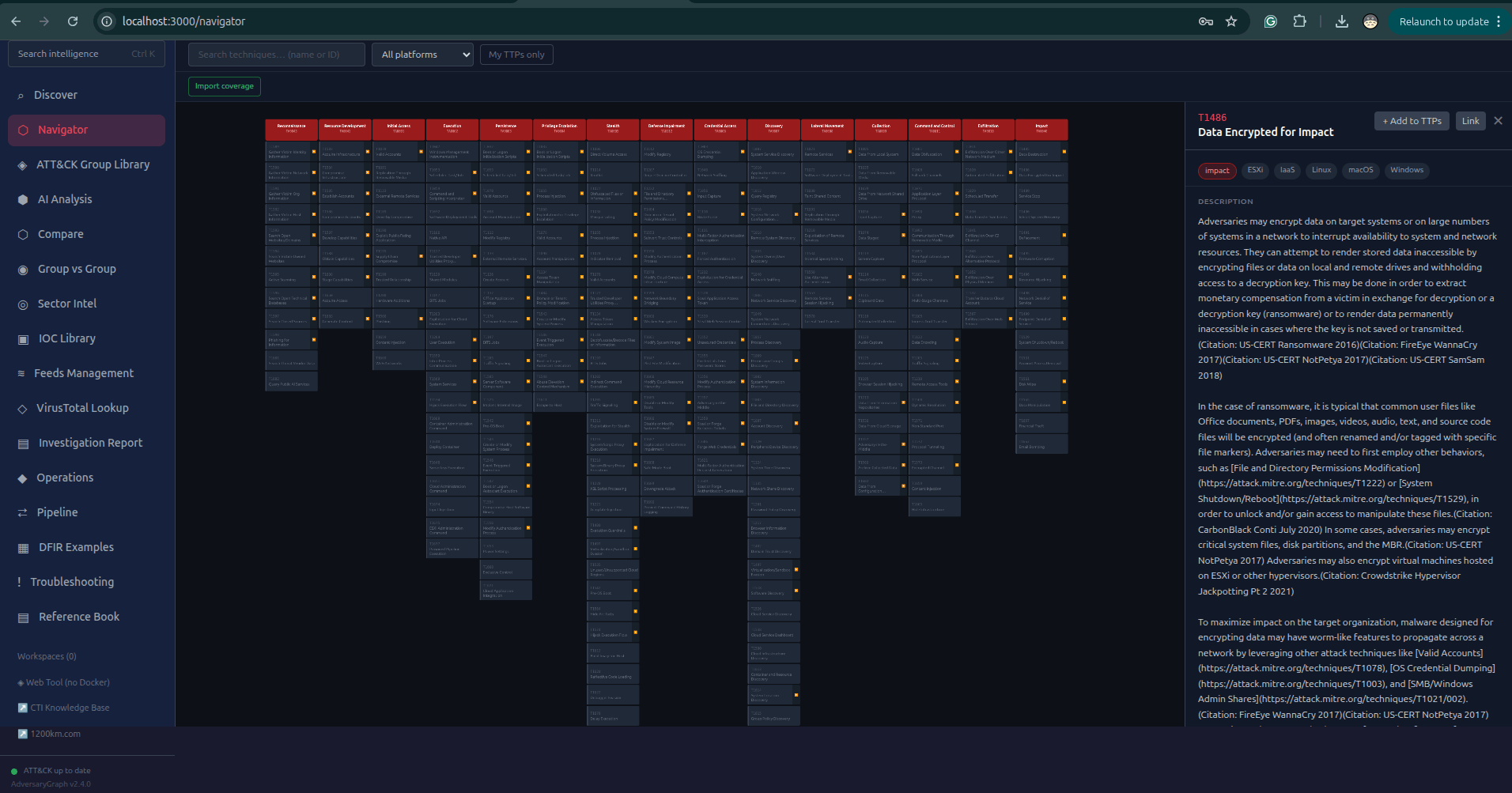The width and height of the screenshot is (1512, 793).
Task: Open browser extensions puzzle icon
Action: point(1299,21)
